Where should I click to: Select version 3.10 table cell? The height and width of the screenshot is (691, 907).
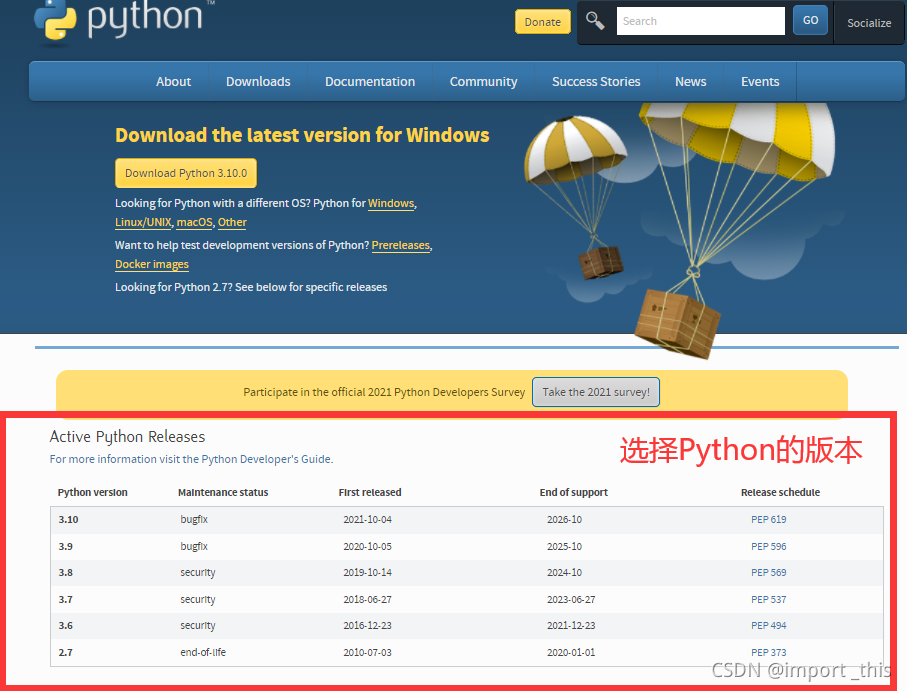68,519
